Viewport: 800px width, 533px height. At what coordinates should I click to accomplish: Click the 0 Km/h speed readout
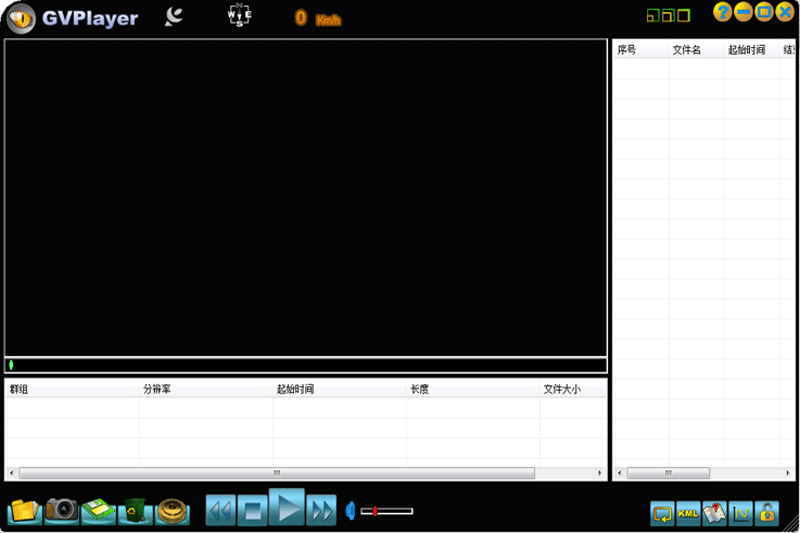[x=317, y=19]
